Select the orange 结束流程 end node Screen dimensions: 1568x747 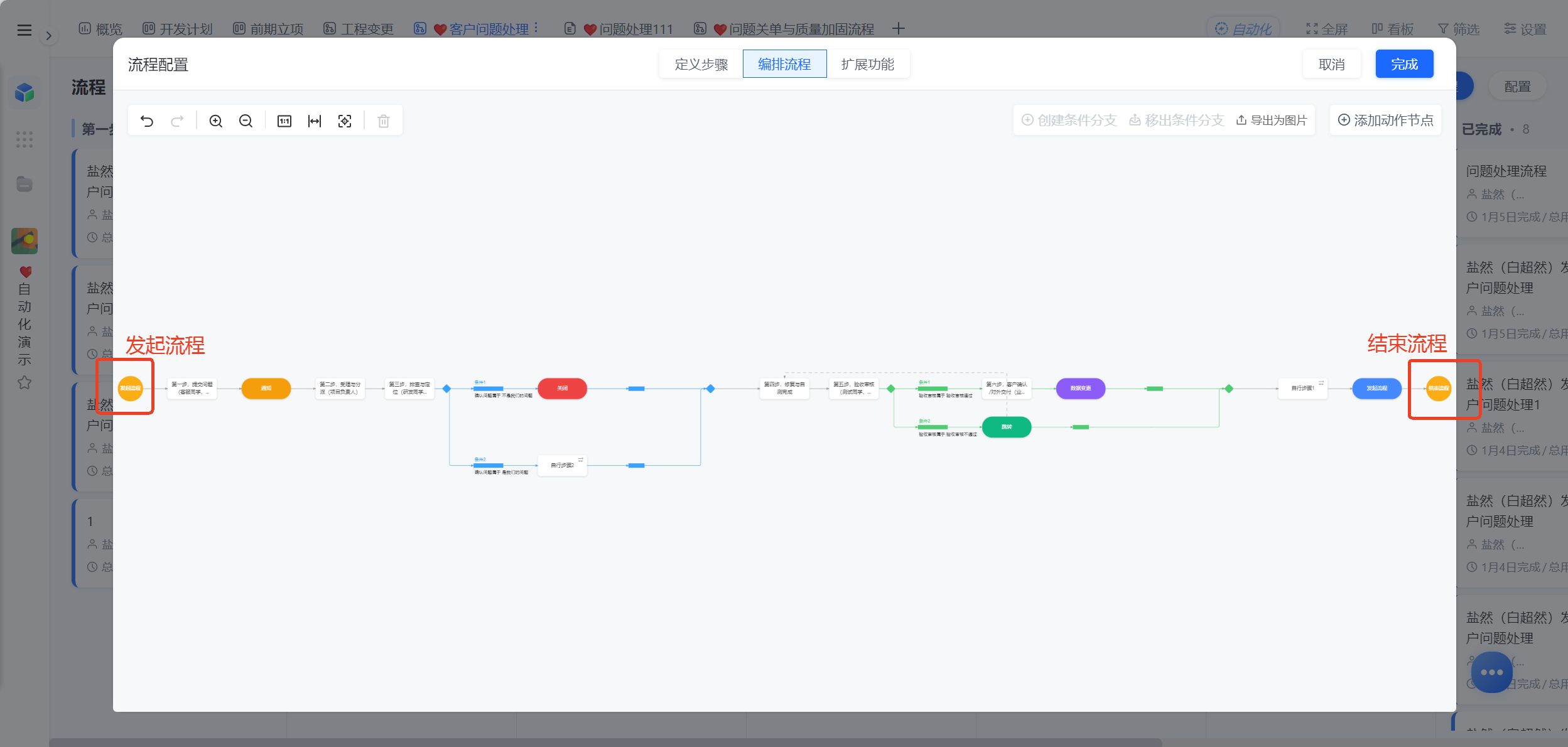pos(1439,388)
